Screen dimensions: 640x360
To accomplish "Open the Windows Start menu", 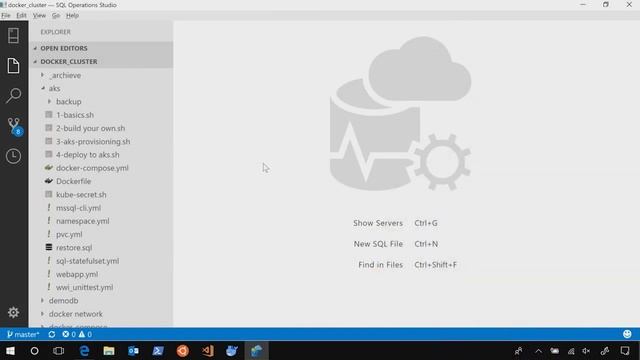I will tap(10, 351).
